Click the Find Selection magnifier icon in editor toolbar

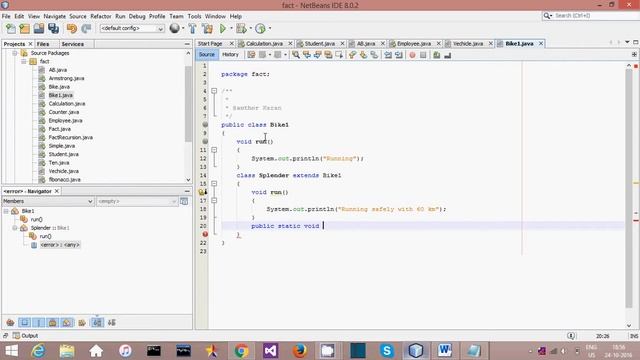tap(296, 55)
